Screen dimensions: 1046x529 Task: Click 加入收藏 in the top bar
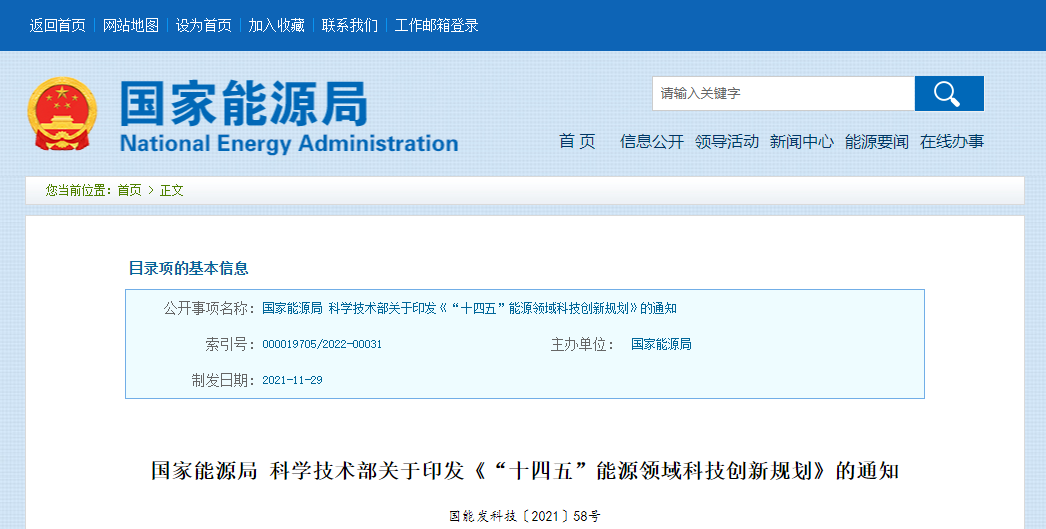(x=277, y=25)
